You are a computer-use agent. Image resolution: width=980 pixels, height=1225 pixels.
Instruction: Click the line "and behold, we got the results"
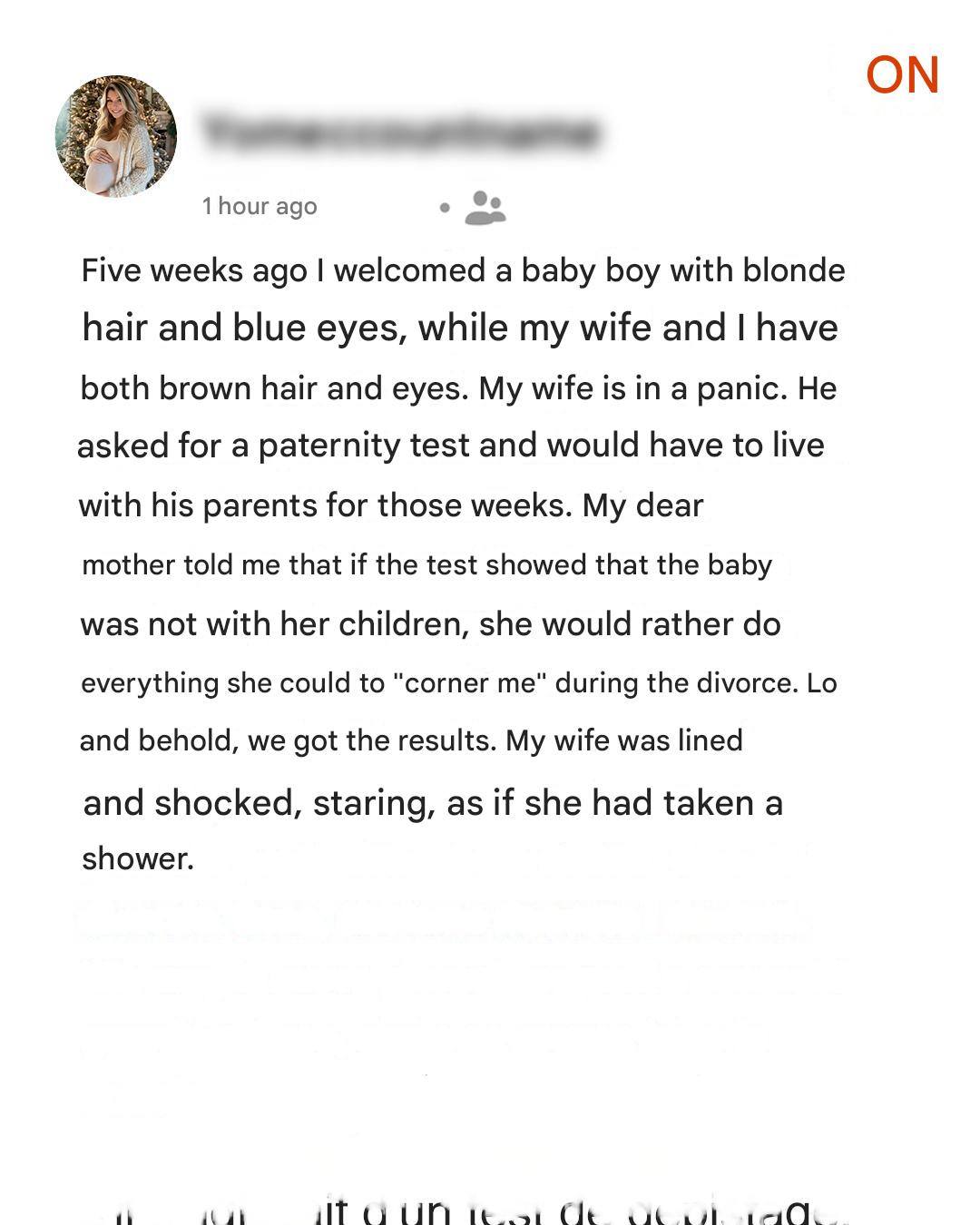point(411,740)
